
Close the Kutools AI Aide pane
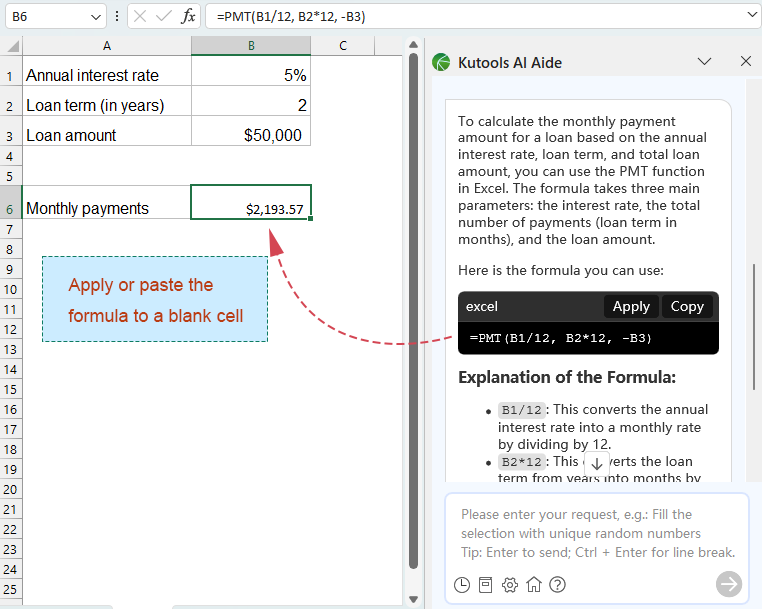coord(745,61)
